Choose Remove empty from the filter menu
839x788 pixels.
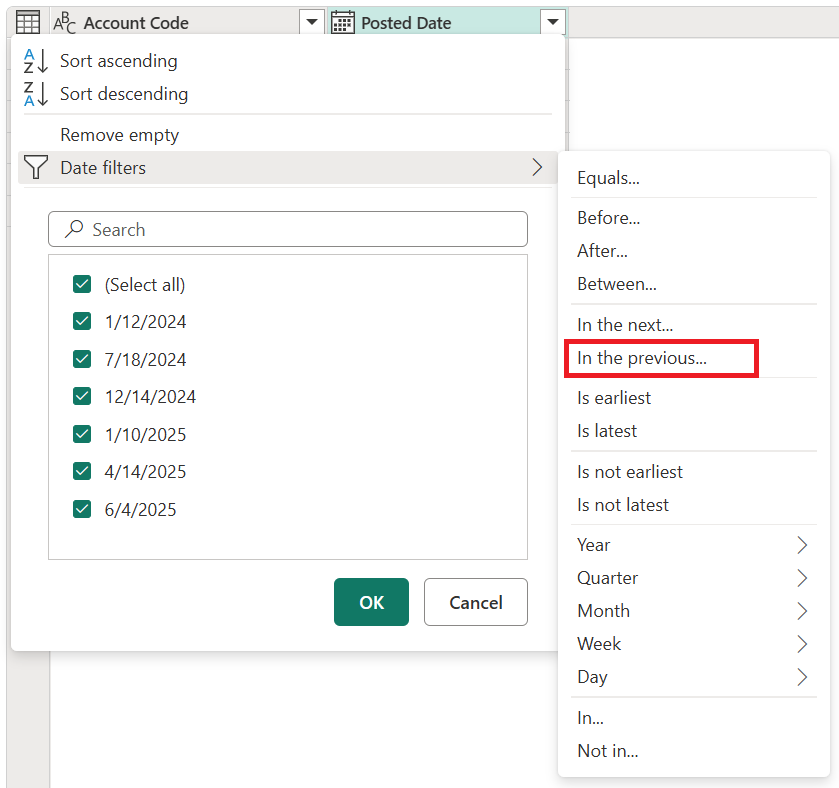119,134
